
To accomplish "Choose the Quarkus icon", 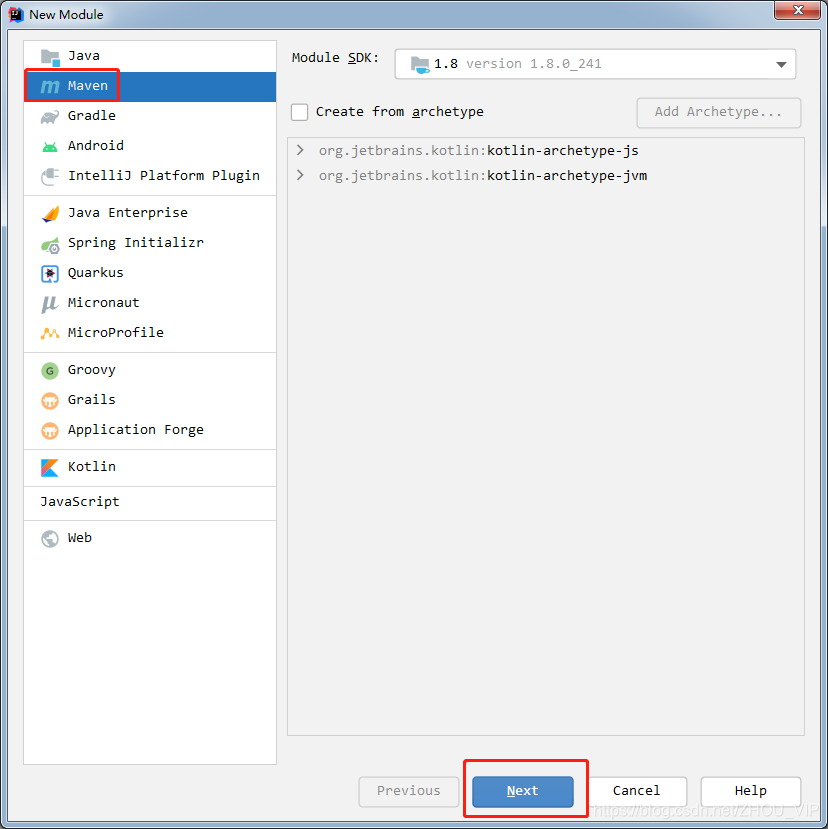I will tap(50, 273).
